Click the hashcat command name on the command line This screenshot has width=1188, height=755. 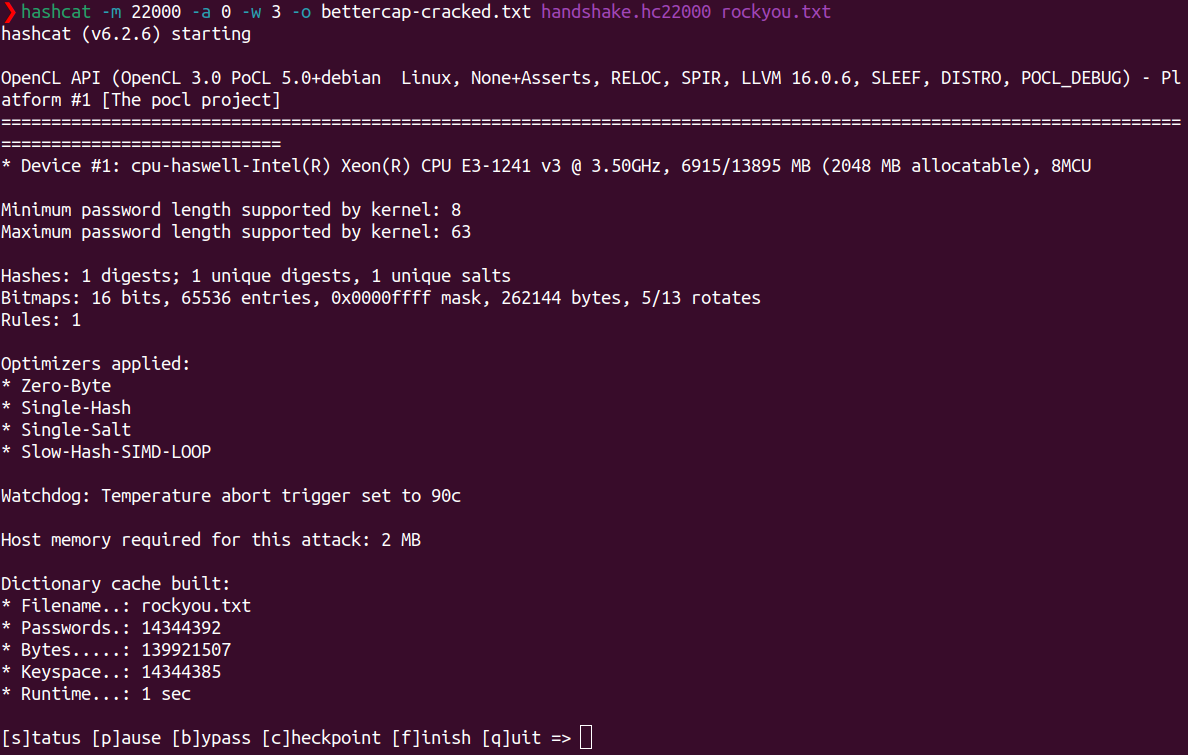(56, 13)
